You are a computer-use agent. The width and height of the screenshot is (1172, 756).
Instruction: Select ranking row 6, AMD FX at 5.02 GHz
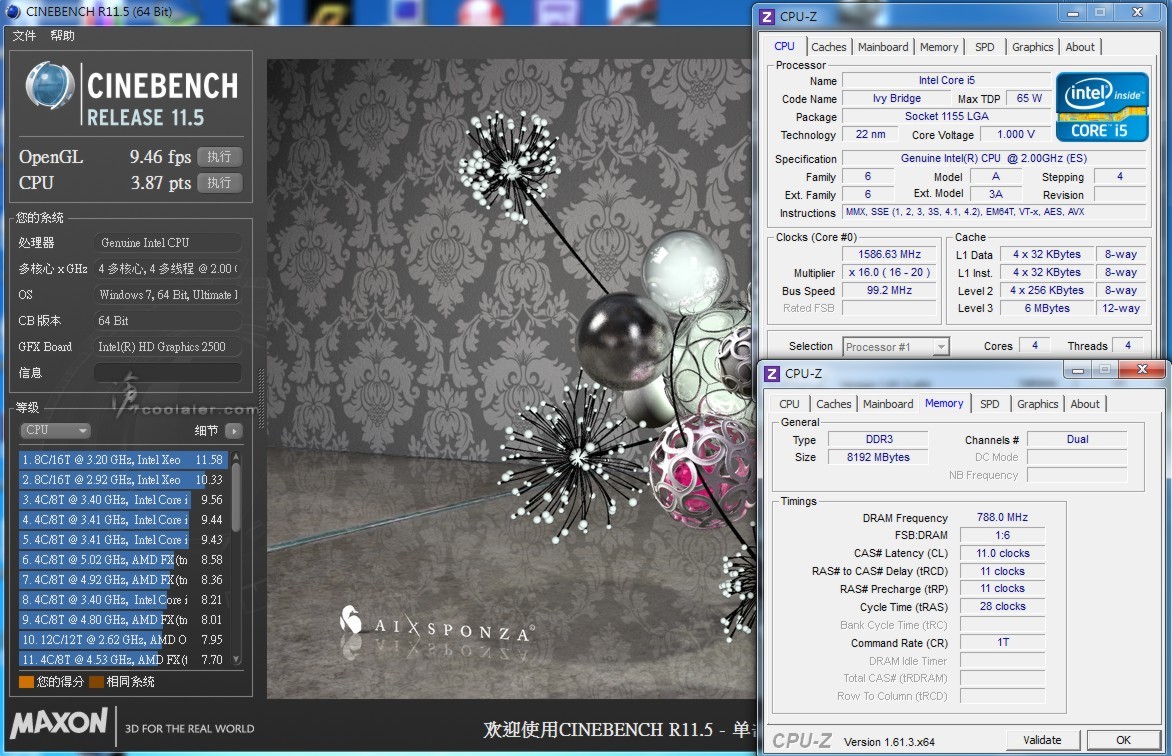tap(122, 559)
